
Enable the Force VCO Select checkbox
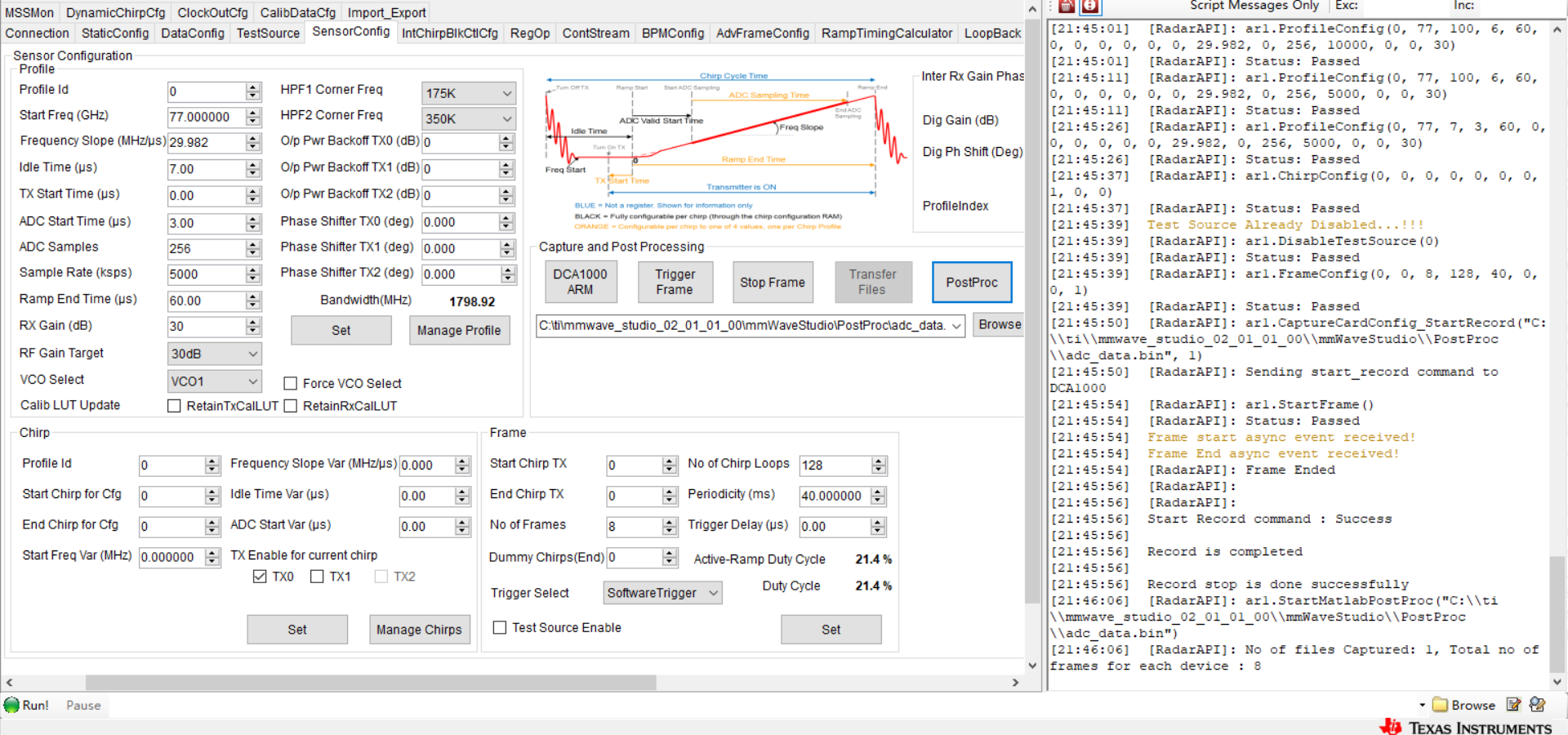coord(290,383)
